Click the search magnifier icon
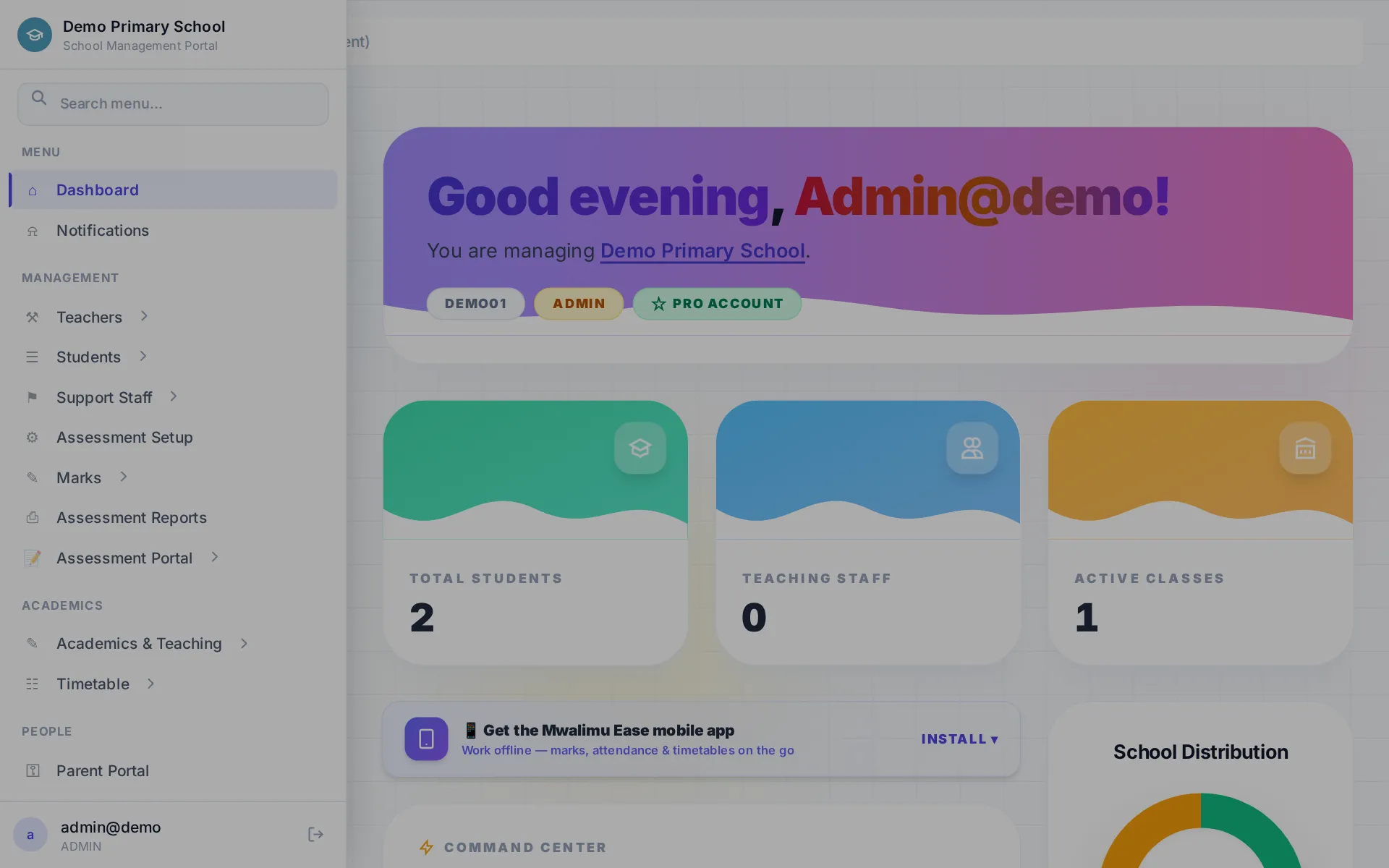The image size is (1389, 868). pos(39,98)
